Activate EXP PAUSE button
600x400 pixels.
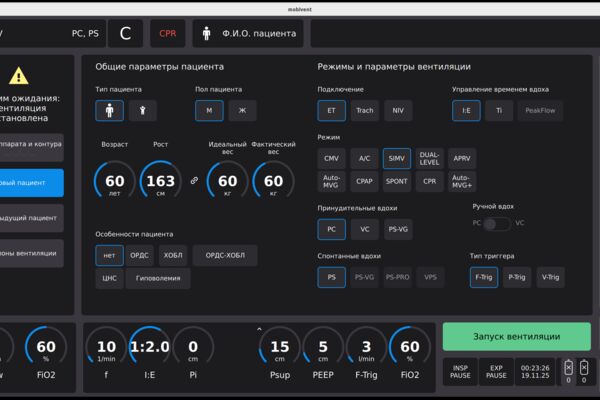496,372
